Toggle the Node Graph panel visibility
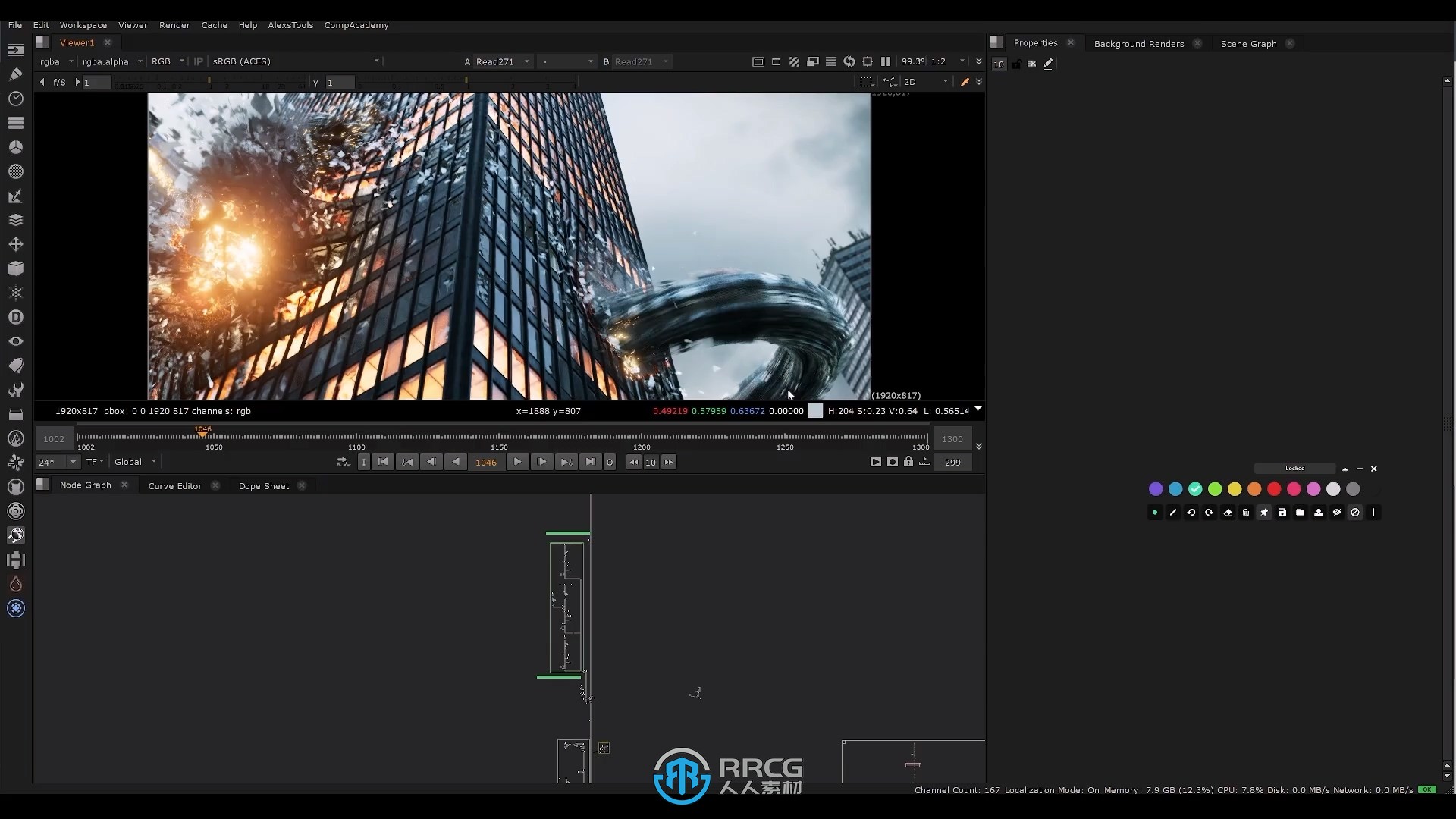This screenshot has height=819, width=1456. point(124,485)
